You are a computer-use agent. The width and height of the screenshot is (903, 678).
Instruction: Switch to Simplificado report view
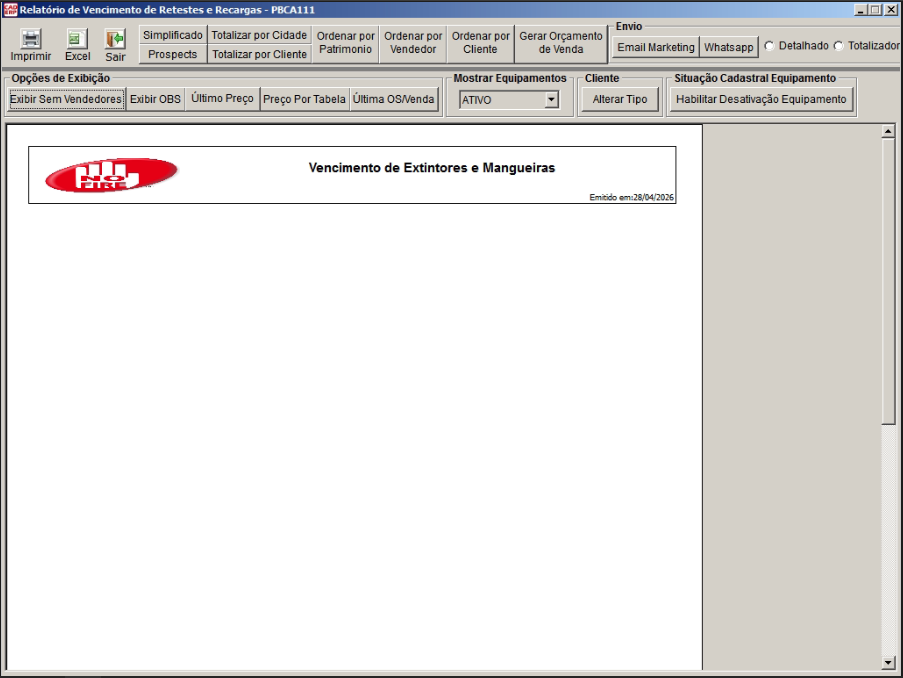[173, 35]
